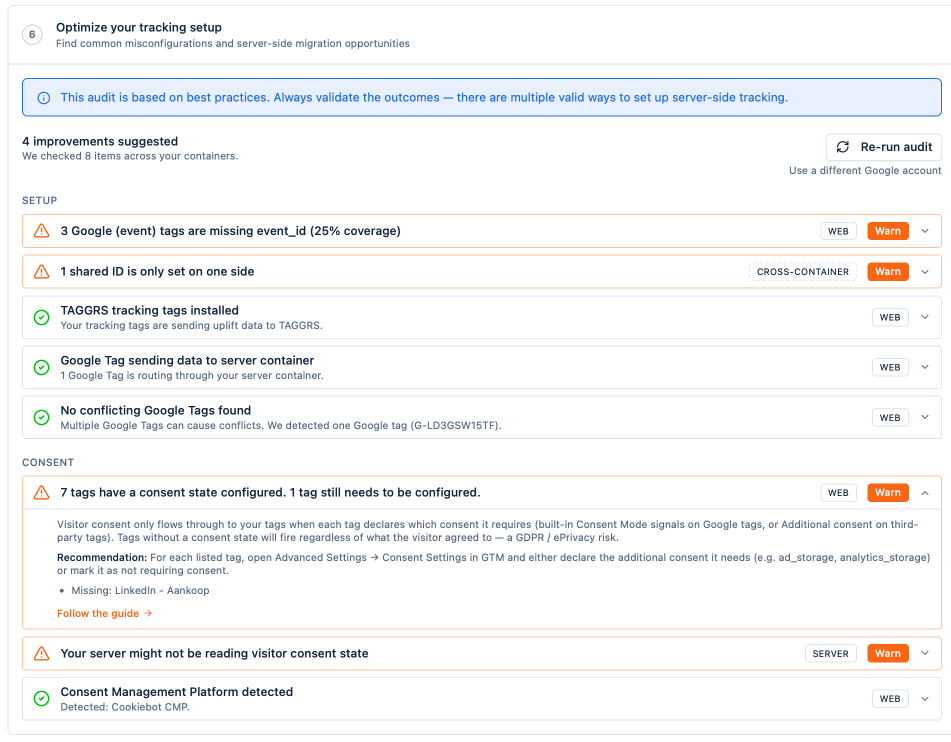Click the refresh icon in Re-run audit
The image size is (951, 742).
pos(842,147)
